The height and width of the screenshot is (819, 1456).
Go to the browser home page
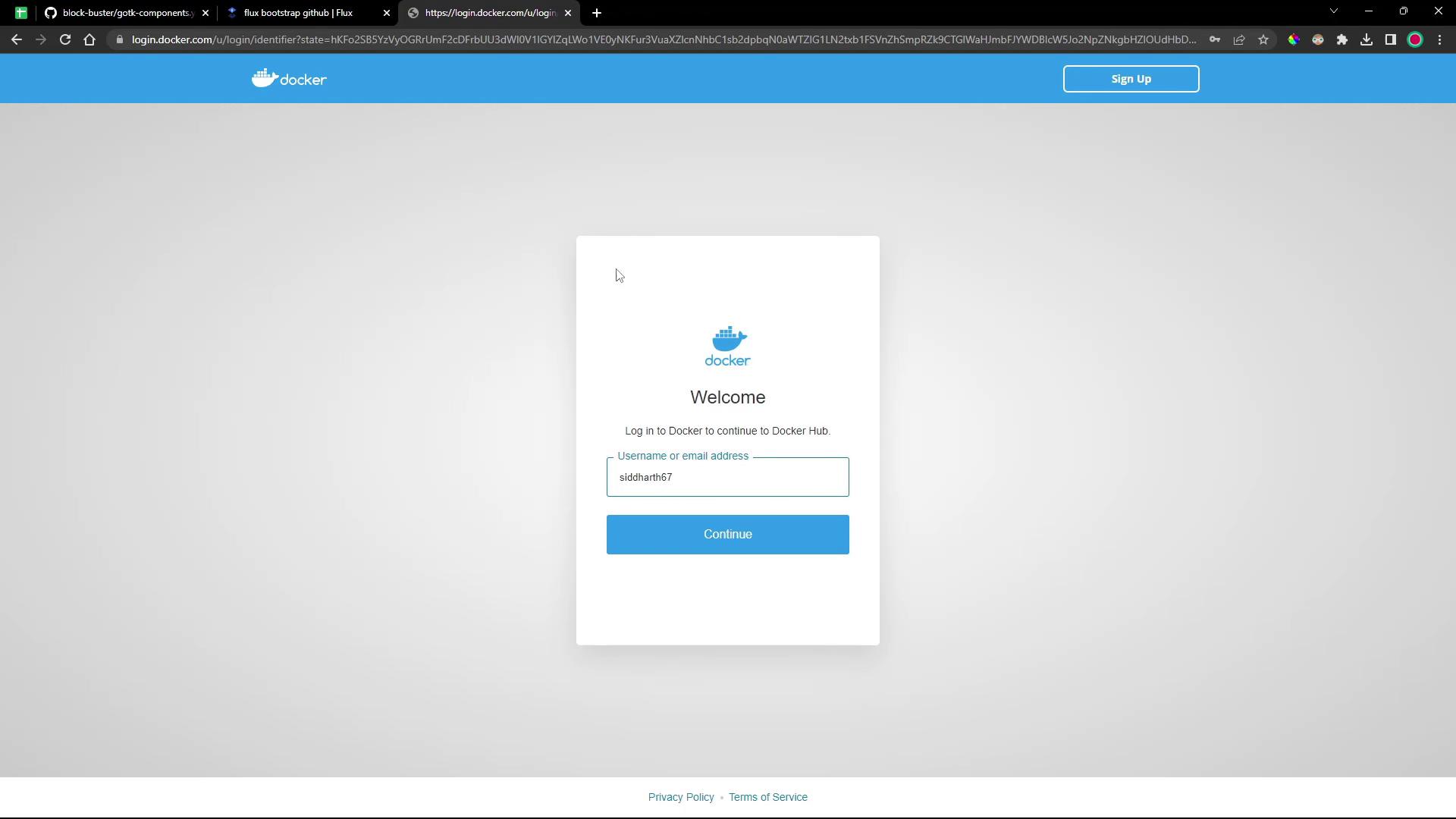89,39
